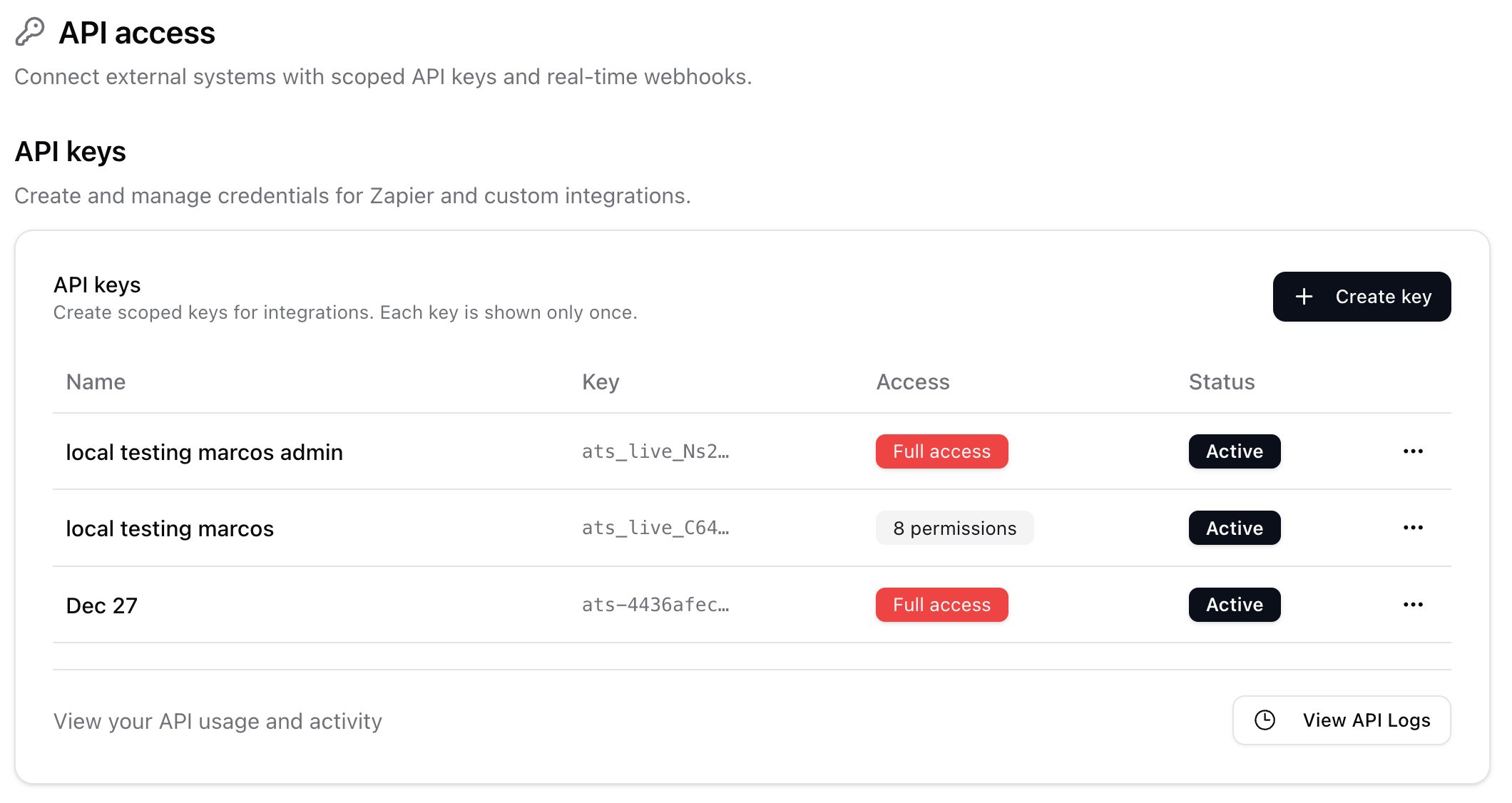1512x803 pixels.
Task: Click 'View your API usage and activity' text
Action: pos(218,721)
